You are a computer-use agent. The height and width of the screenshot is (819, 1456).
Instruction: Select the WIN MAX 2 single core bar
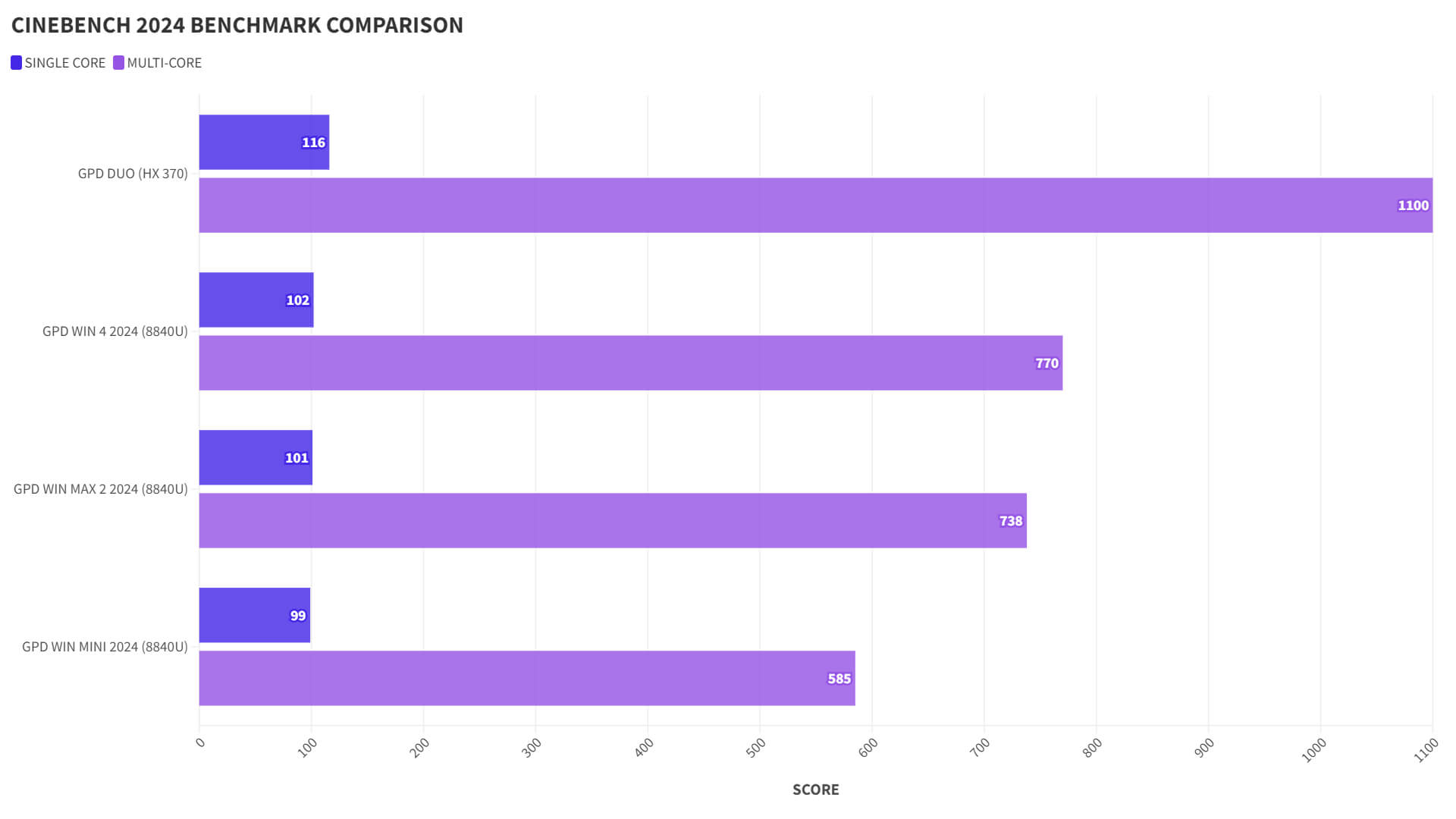click(x=256, y=458)
